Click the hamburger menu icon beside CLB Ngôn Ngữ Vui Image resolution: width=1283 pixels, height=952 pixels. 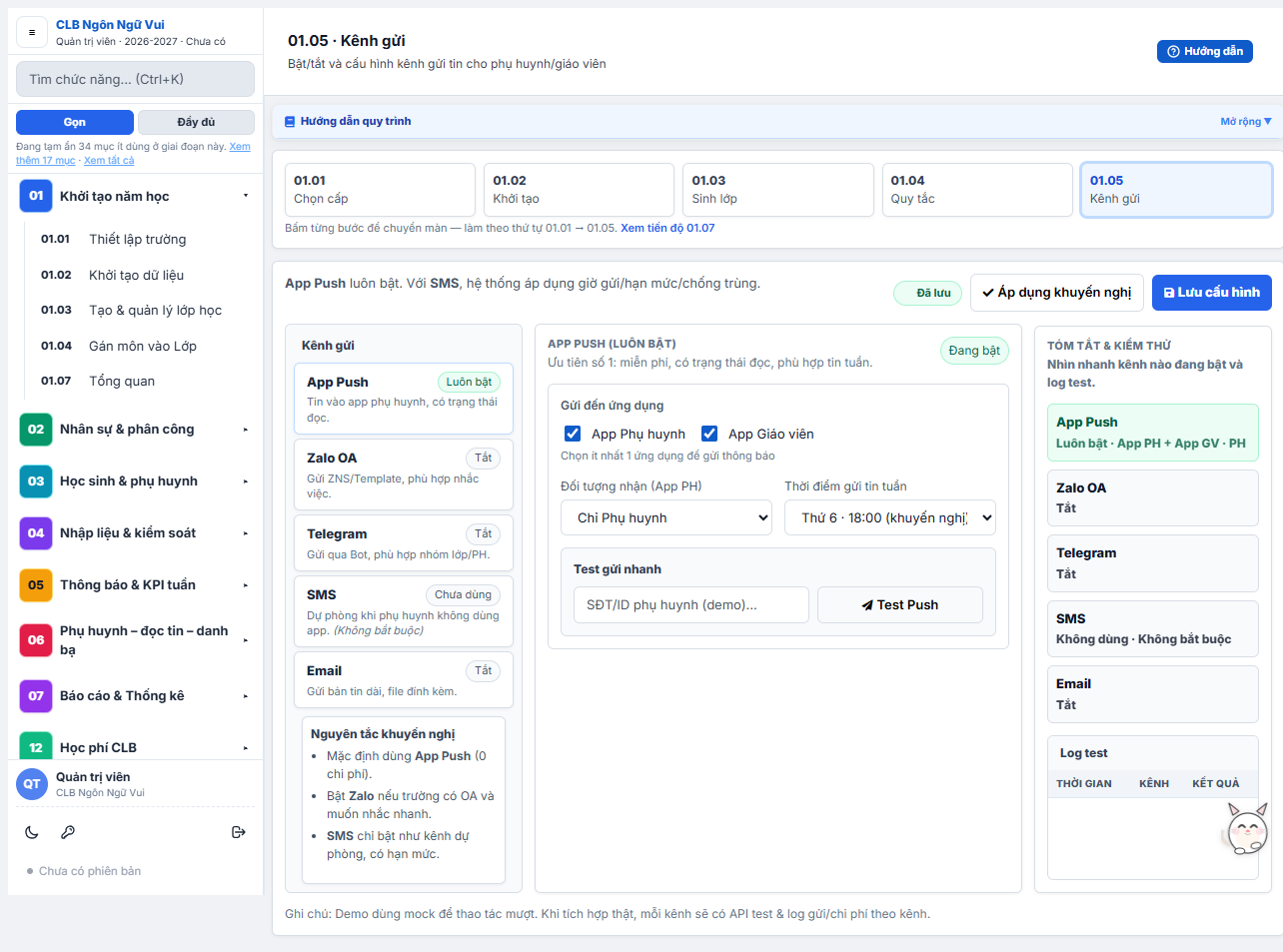32,33
